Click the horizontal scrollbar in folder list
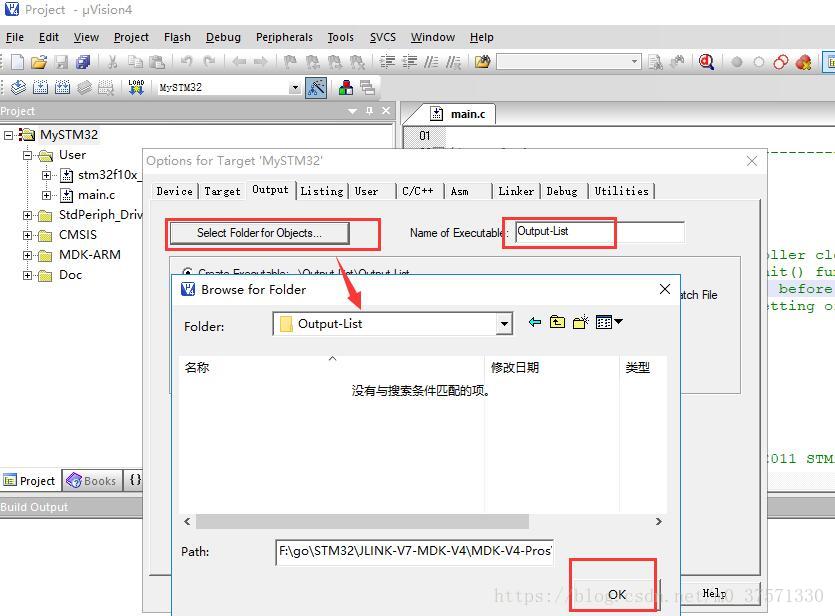This screenshot has width=835, height=616. pos(362,521)
